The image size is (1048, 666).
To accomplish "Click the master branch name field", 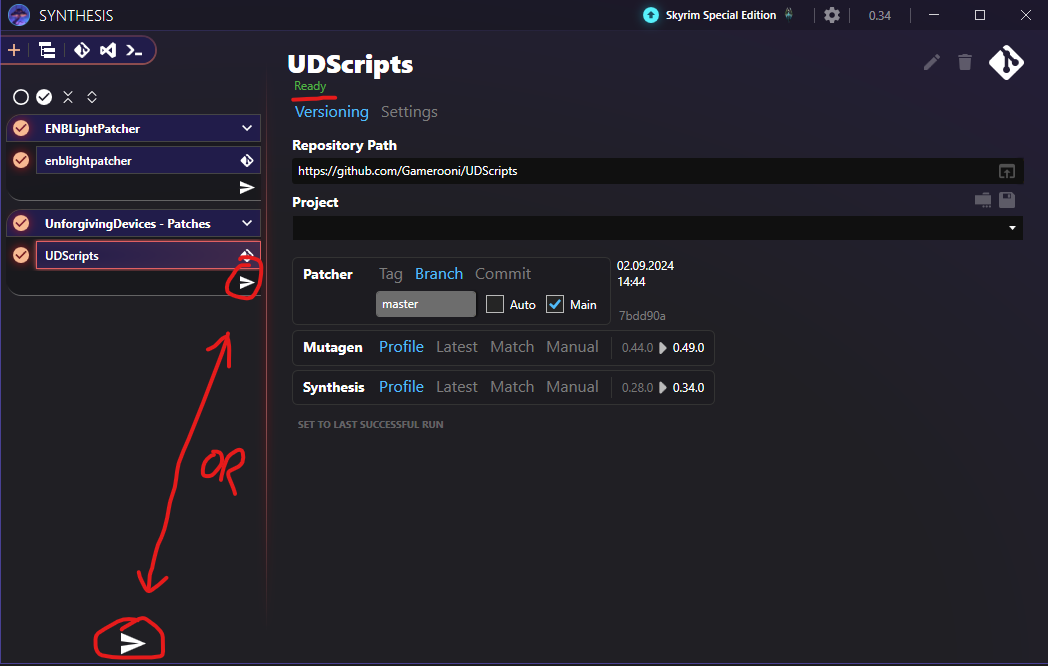I will [426, 304].
